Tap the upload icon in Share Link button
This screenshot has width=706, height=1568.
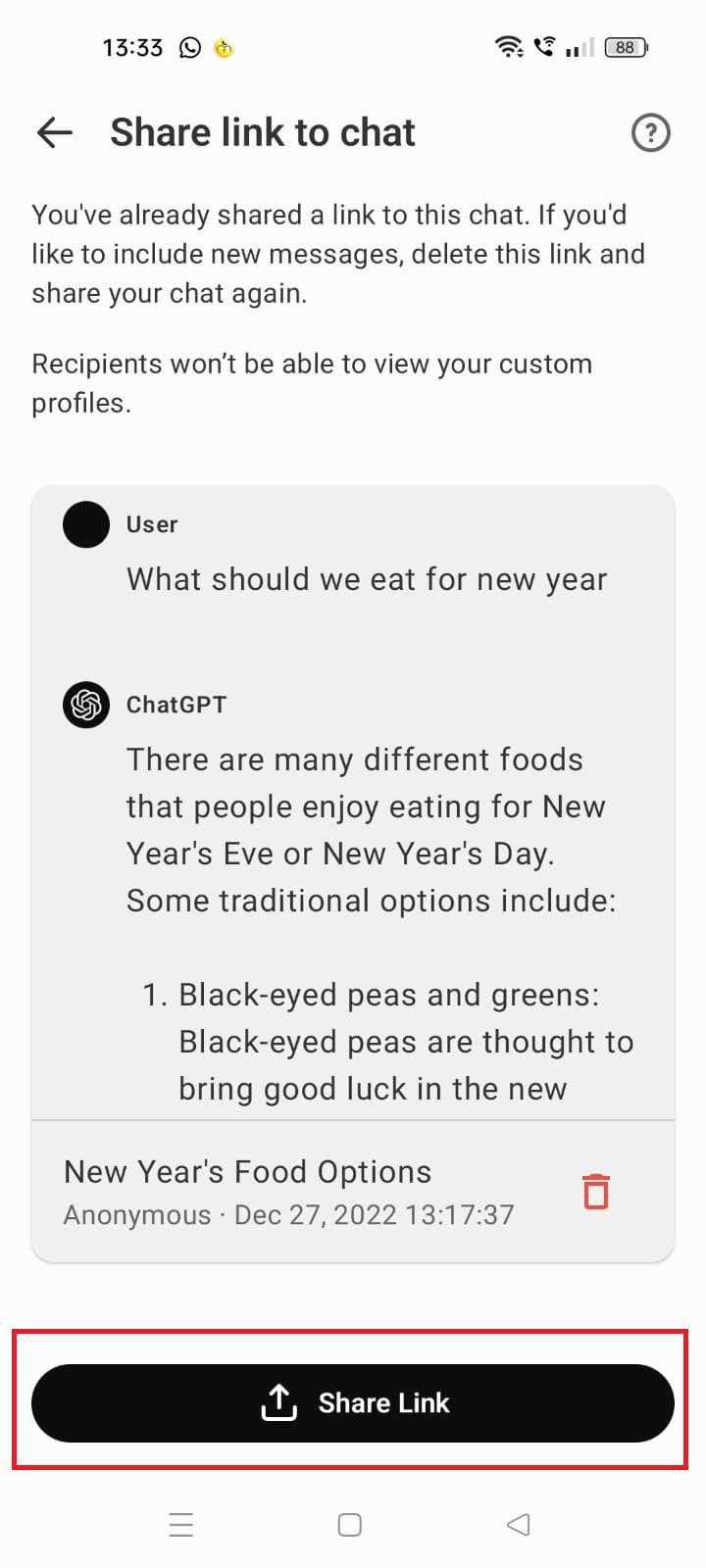[279, 1402]
